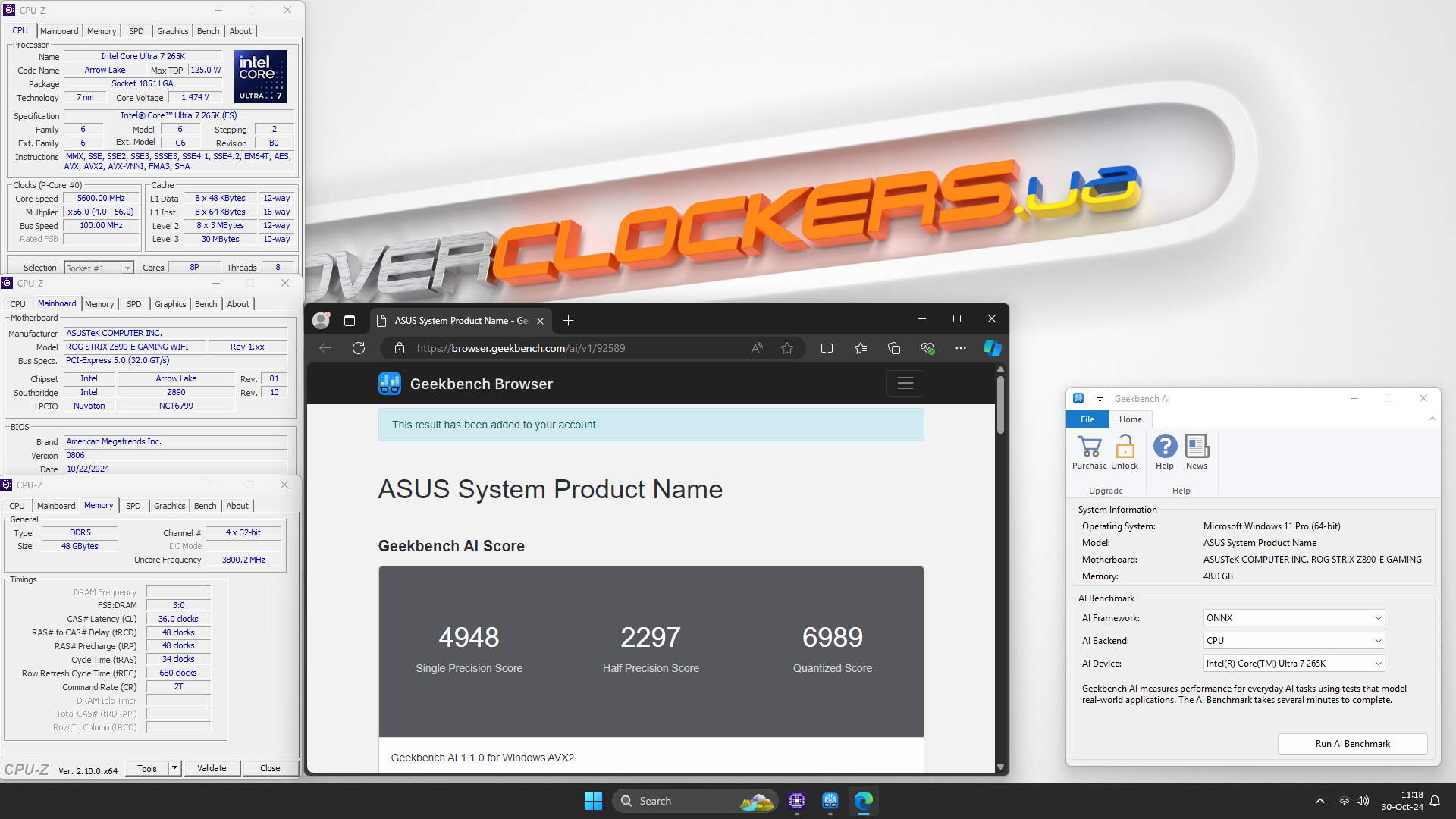Screen dimensions: 1456x819
Task: Click the Validate button in CPU-Z
Action: click(212, 768)
